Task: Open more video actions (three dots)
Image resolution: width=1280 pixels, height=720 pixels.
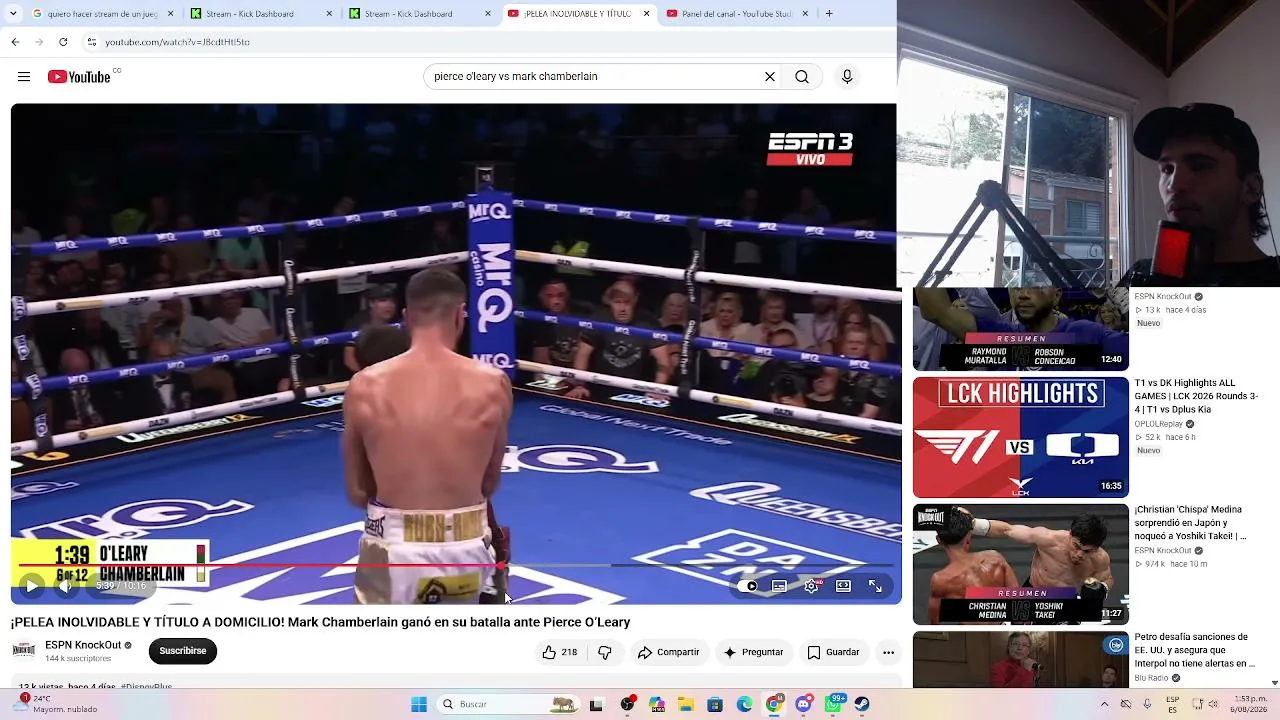Action: [888, 652]
